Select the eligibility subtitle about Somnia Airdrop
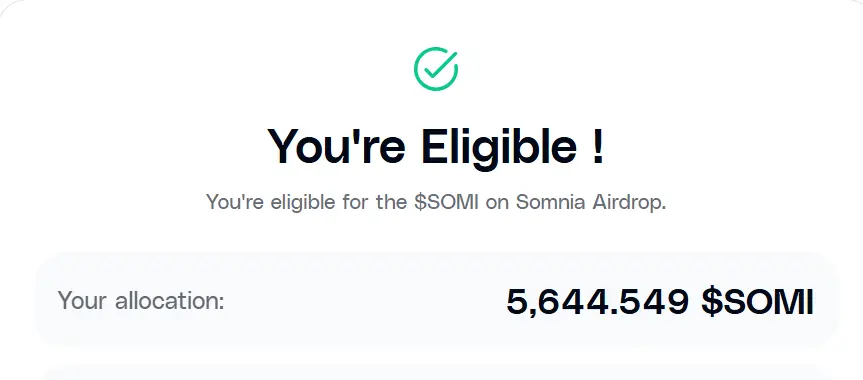The image size is (863, 380). 436,202
